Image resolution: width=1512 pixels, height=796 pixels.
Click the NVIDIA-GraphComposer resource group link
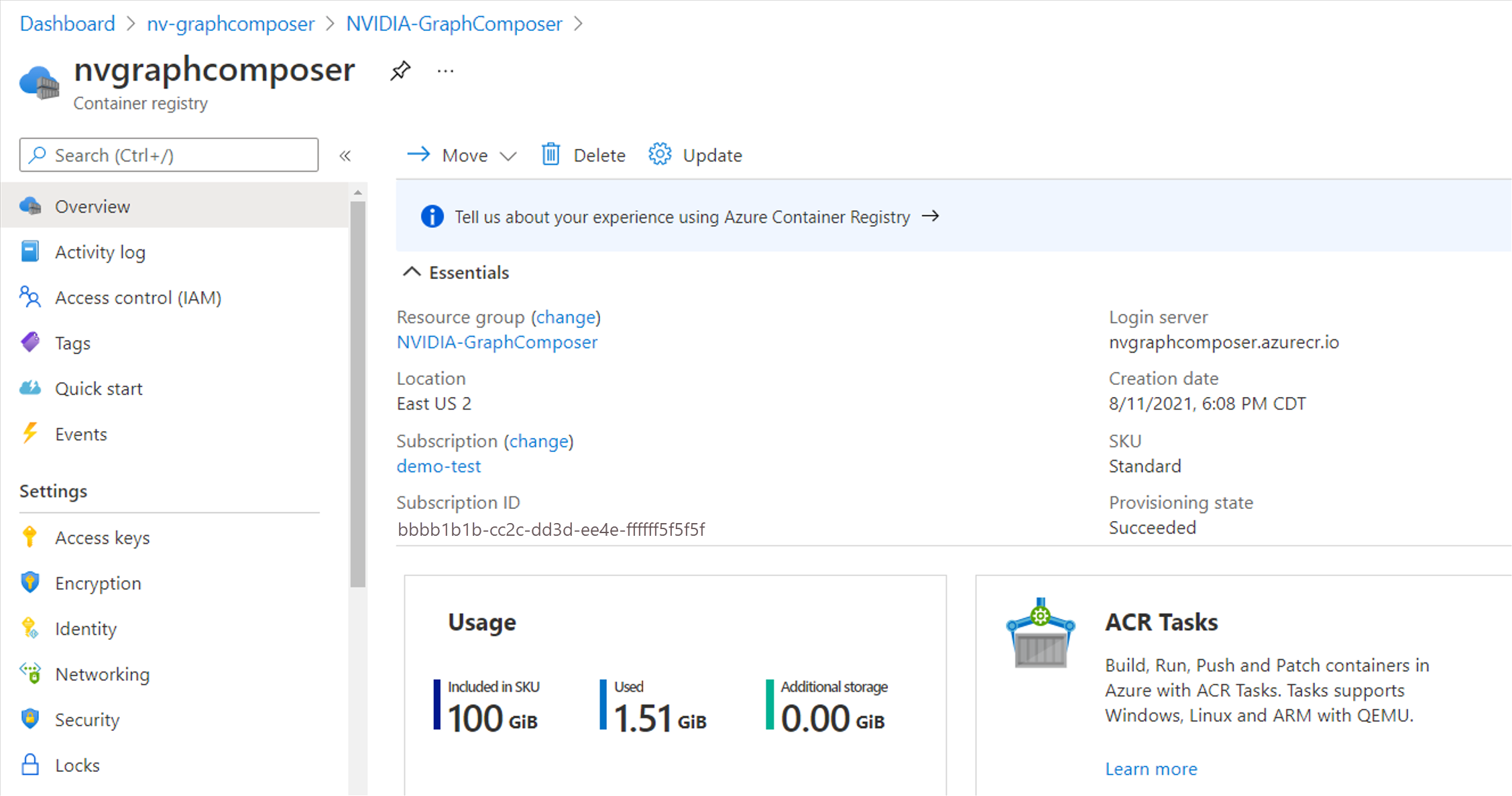click(x=498, y=341)
